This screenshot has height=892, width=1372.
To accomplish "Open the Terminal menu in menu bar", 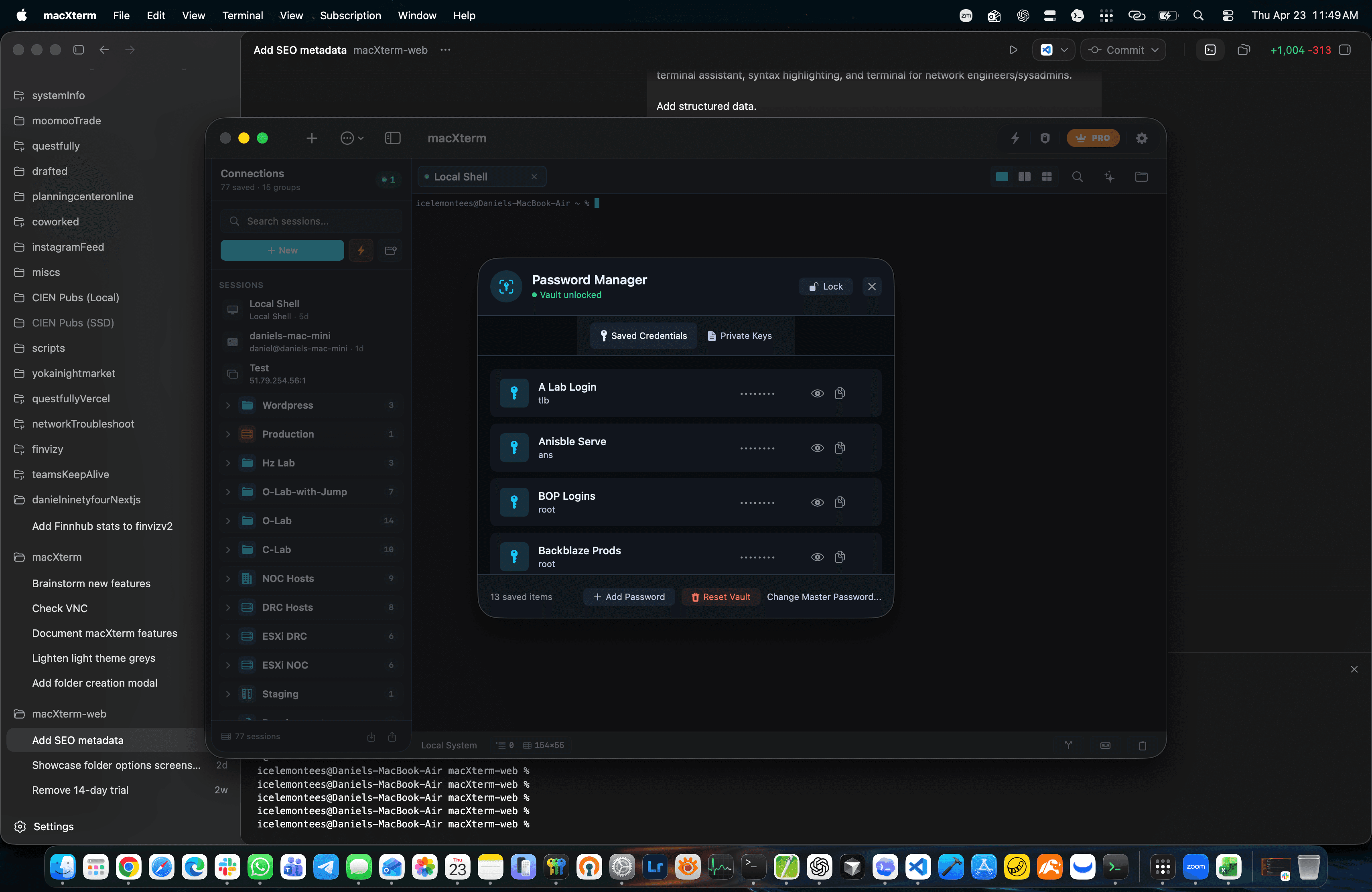I will pos(242,16).
